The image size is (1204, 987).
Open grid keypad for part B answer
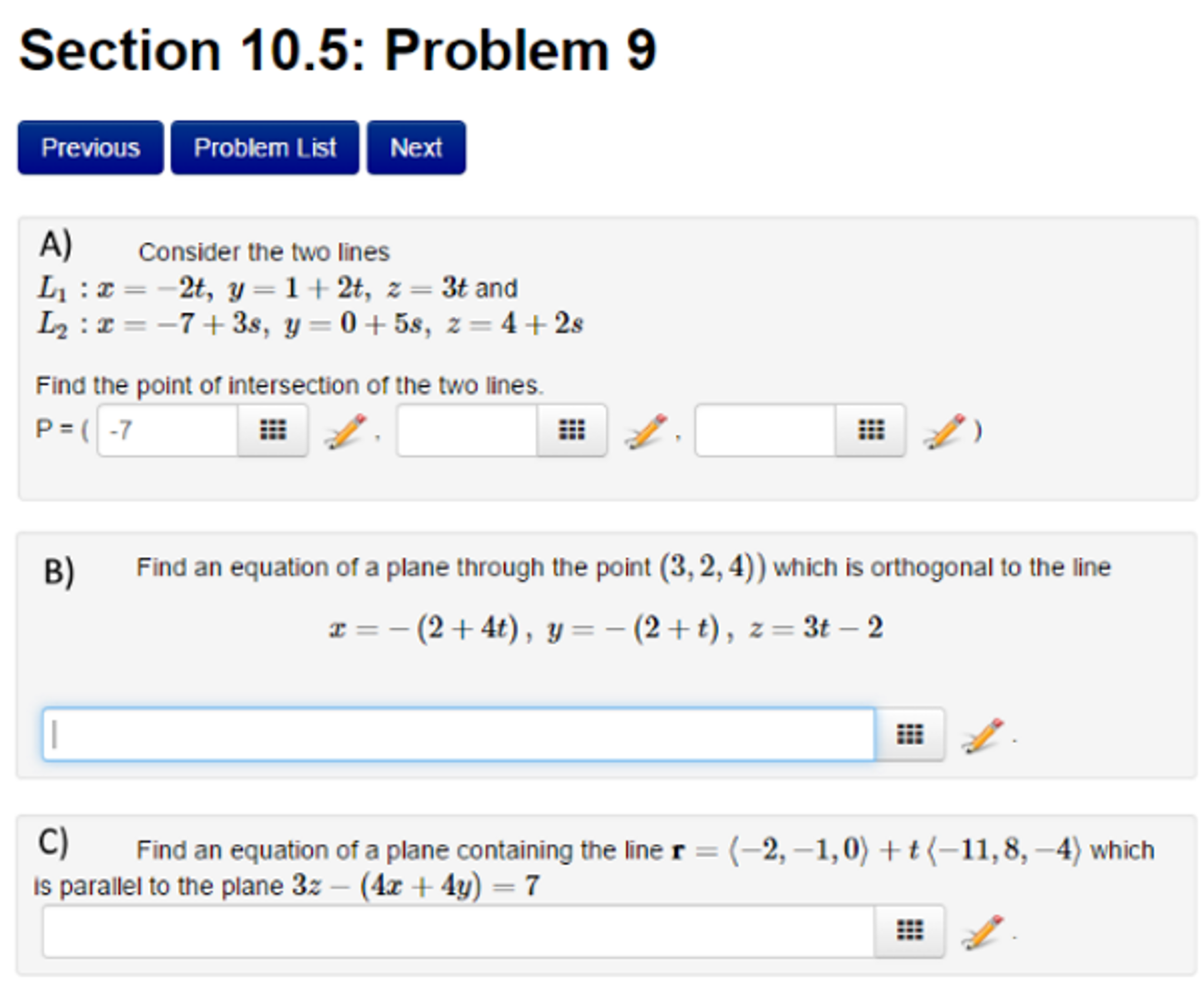point(909,734)
